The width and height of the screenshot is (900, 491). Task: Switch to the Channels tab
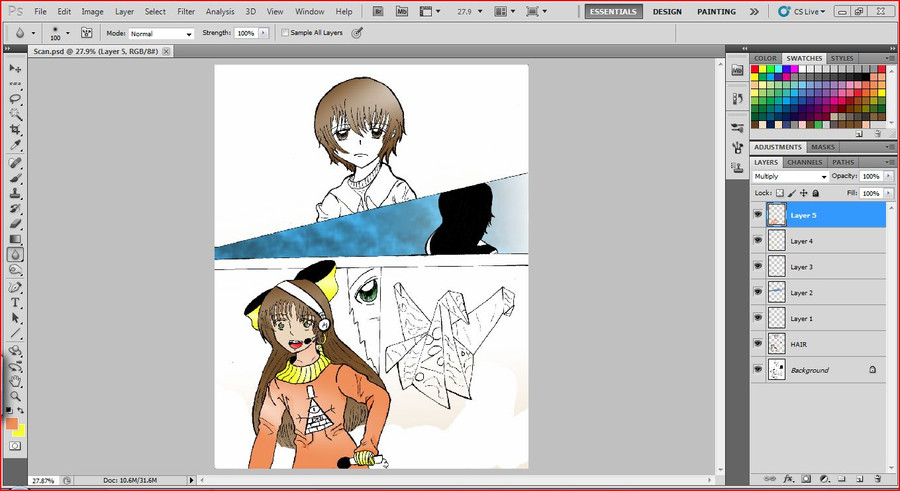pyautogui.click(x=804, y=162)
